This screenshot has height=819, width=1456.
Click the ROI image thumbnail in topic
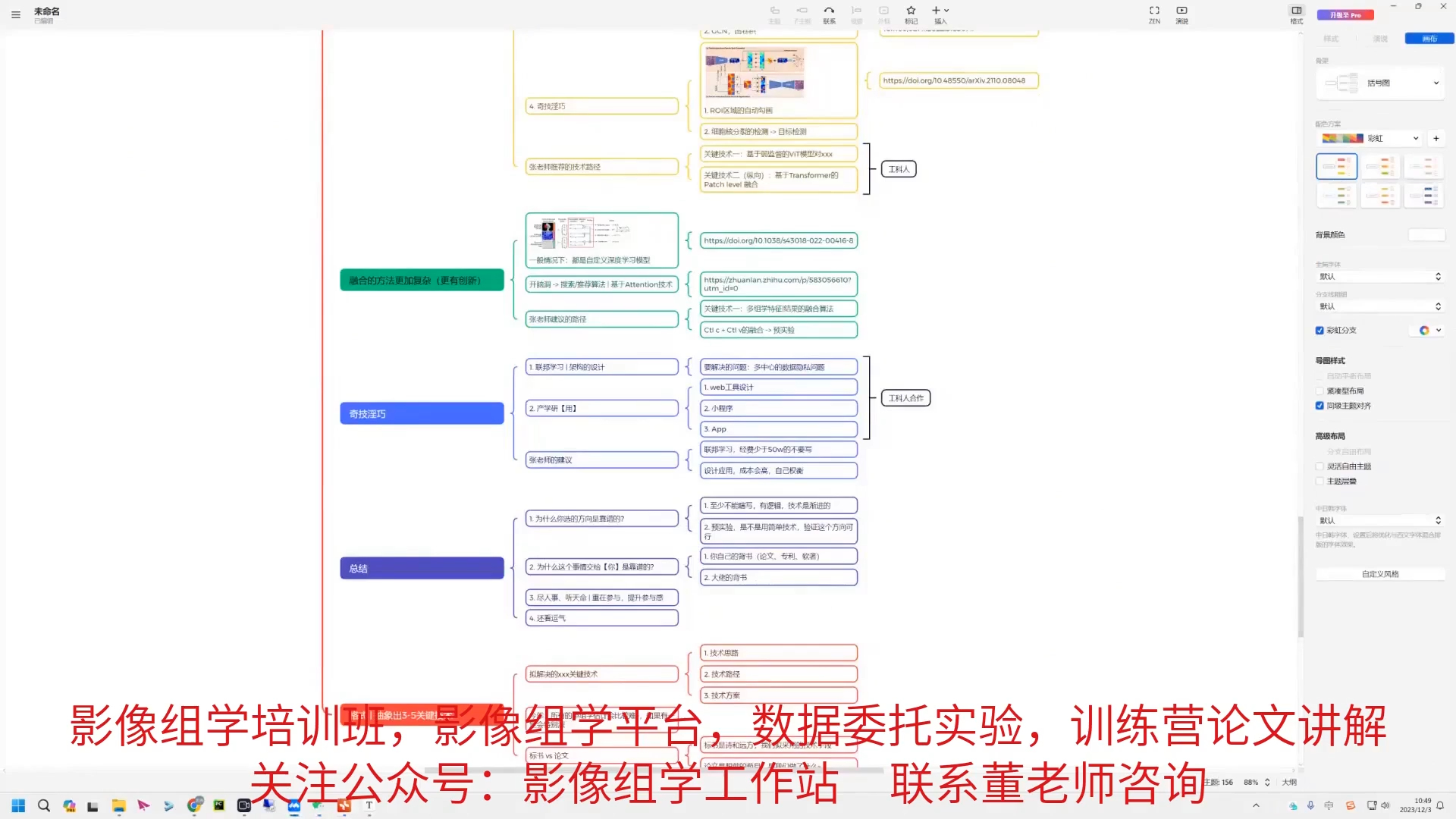[755, 73]
